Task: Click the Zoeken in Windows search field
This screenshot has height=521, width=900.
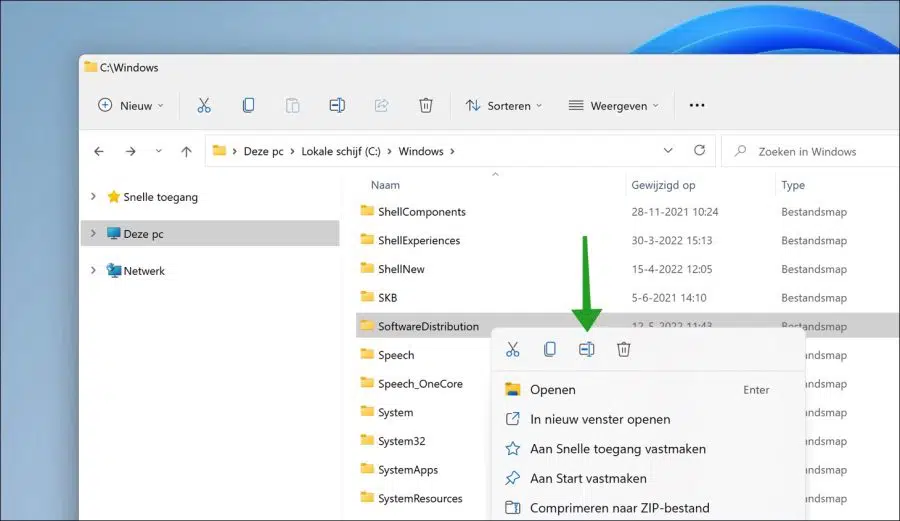Action: [x=810, y=151]
